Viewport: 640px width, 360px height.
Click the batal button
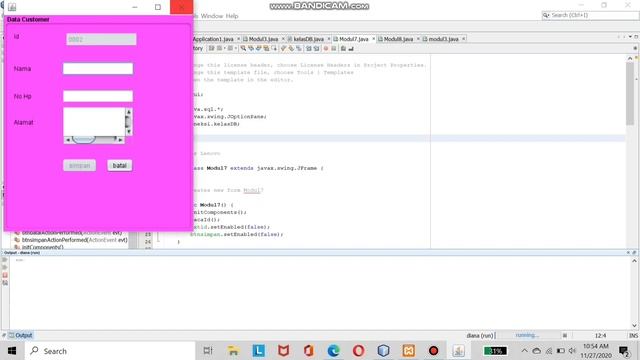point(120,165)
